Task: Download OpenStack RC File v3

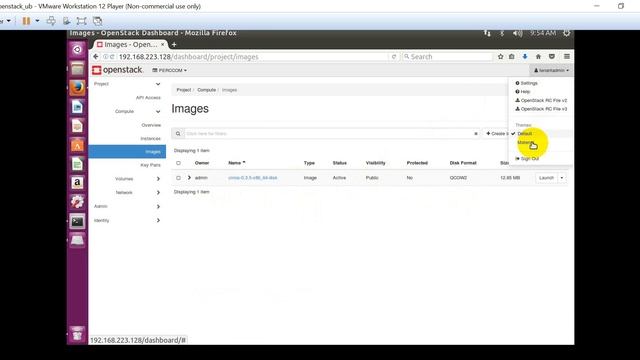Action: tap(541, 109)
